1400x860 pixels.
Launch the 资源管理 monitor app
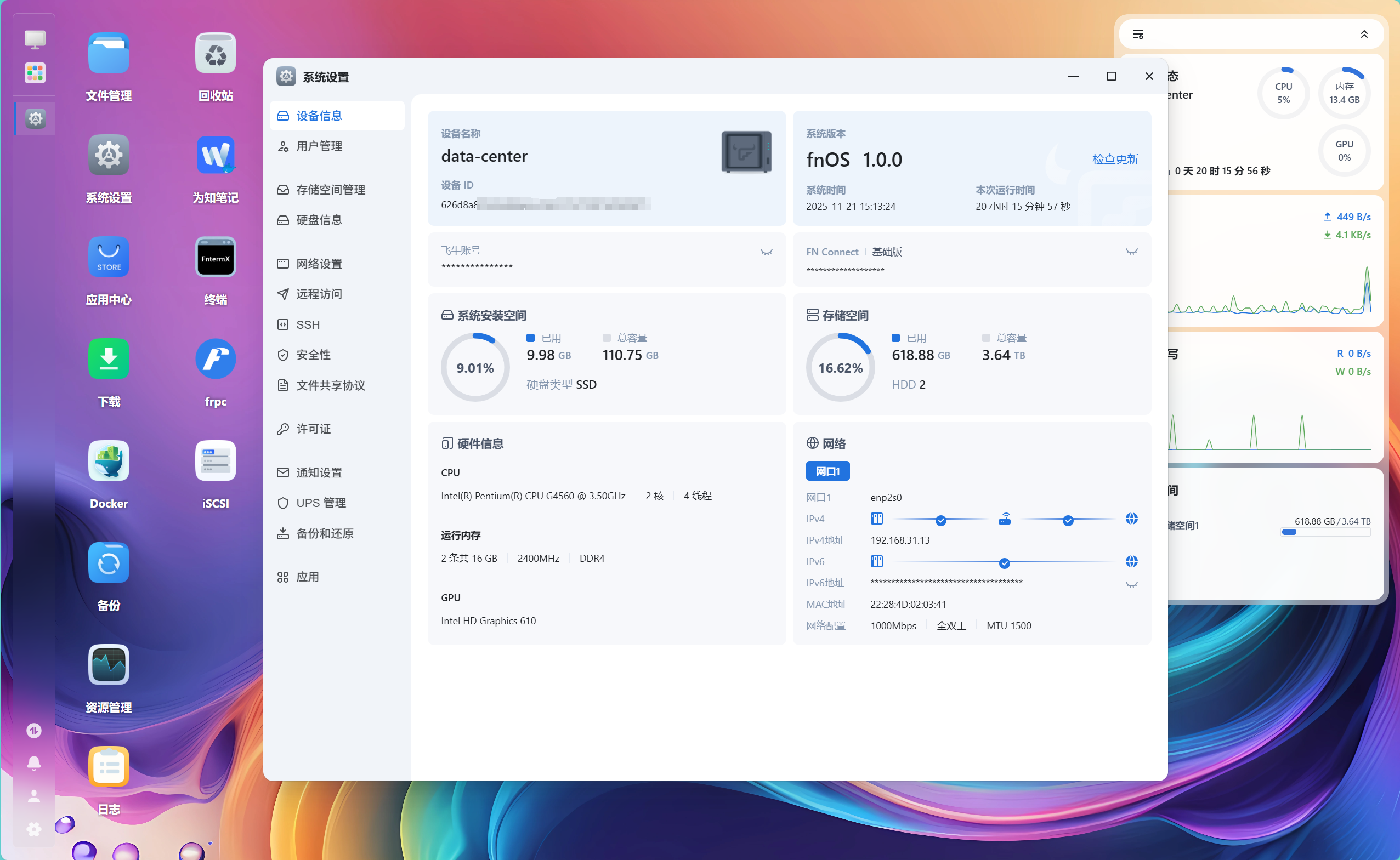[x=109, y=664]
